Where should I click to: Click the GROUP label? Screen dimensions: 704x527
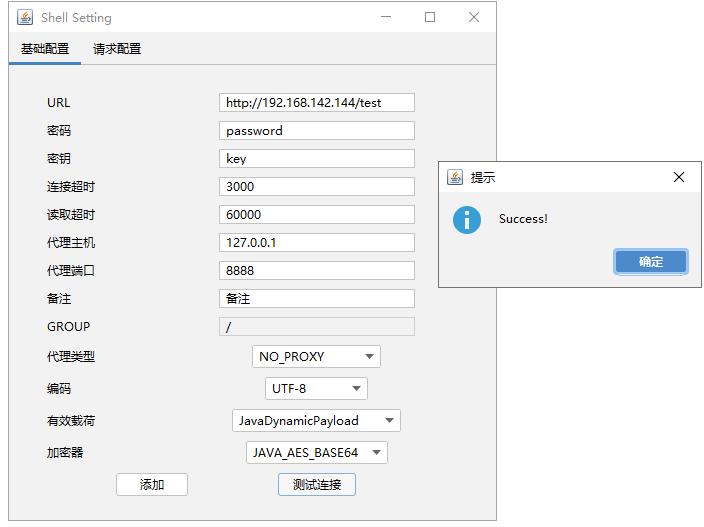[x=68, y=327]
